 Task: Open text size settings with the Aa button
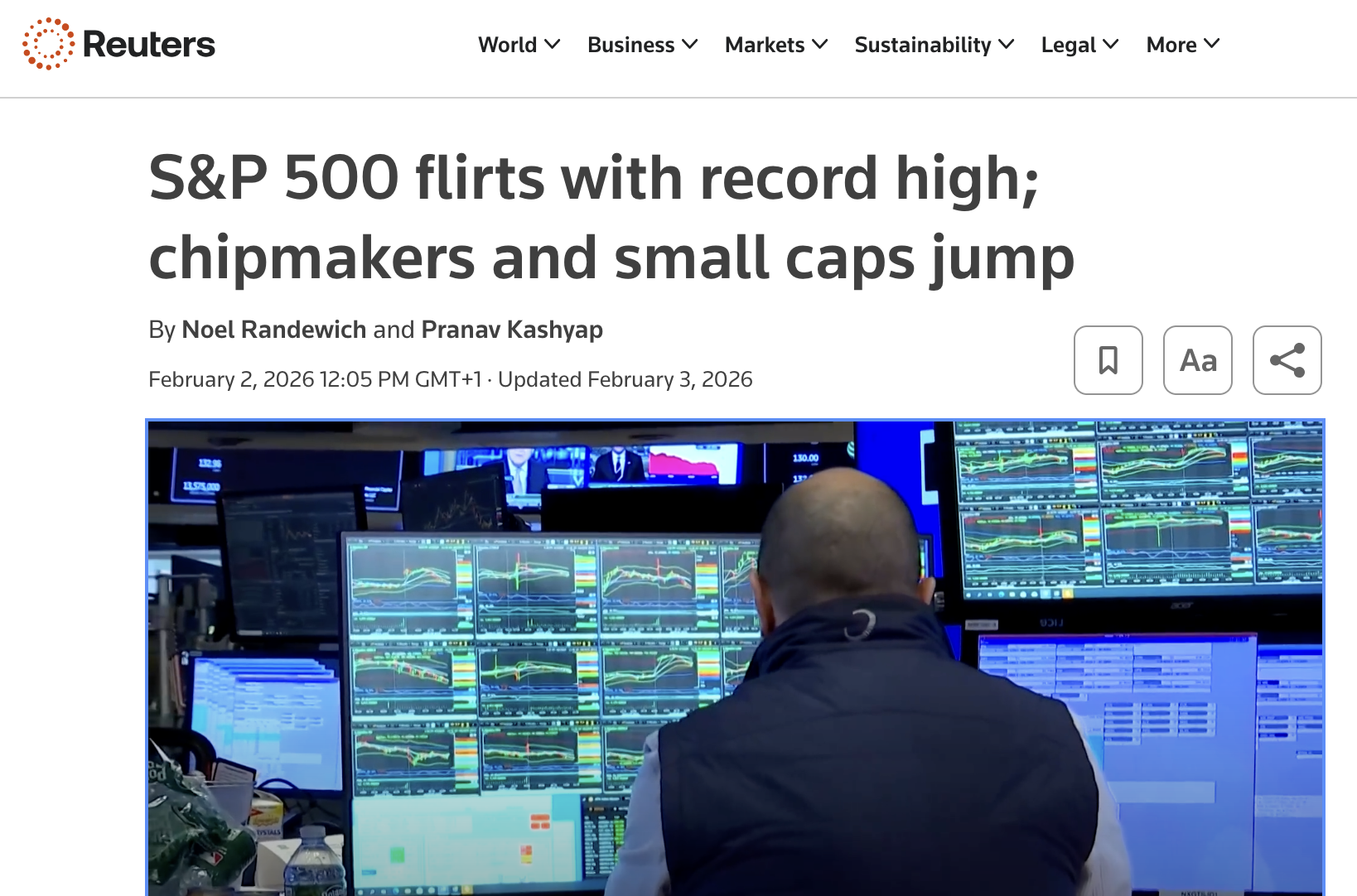coord(1198,360)
